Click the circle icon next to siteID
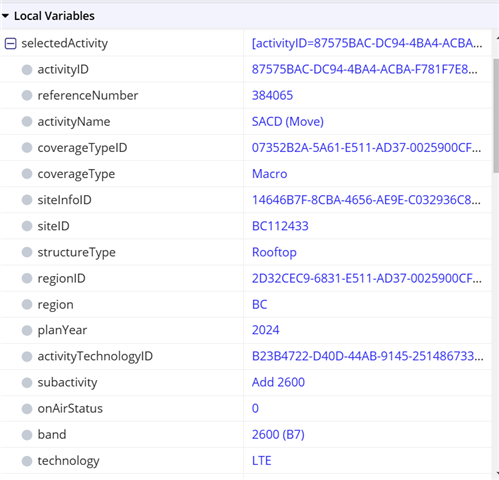Image resolution: width=499 pixels, height=480 pixels. [27, 226]
